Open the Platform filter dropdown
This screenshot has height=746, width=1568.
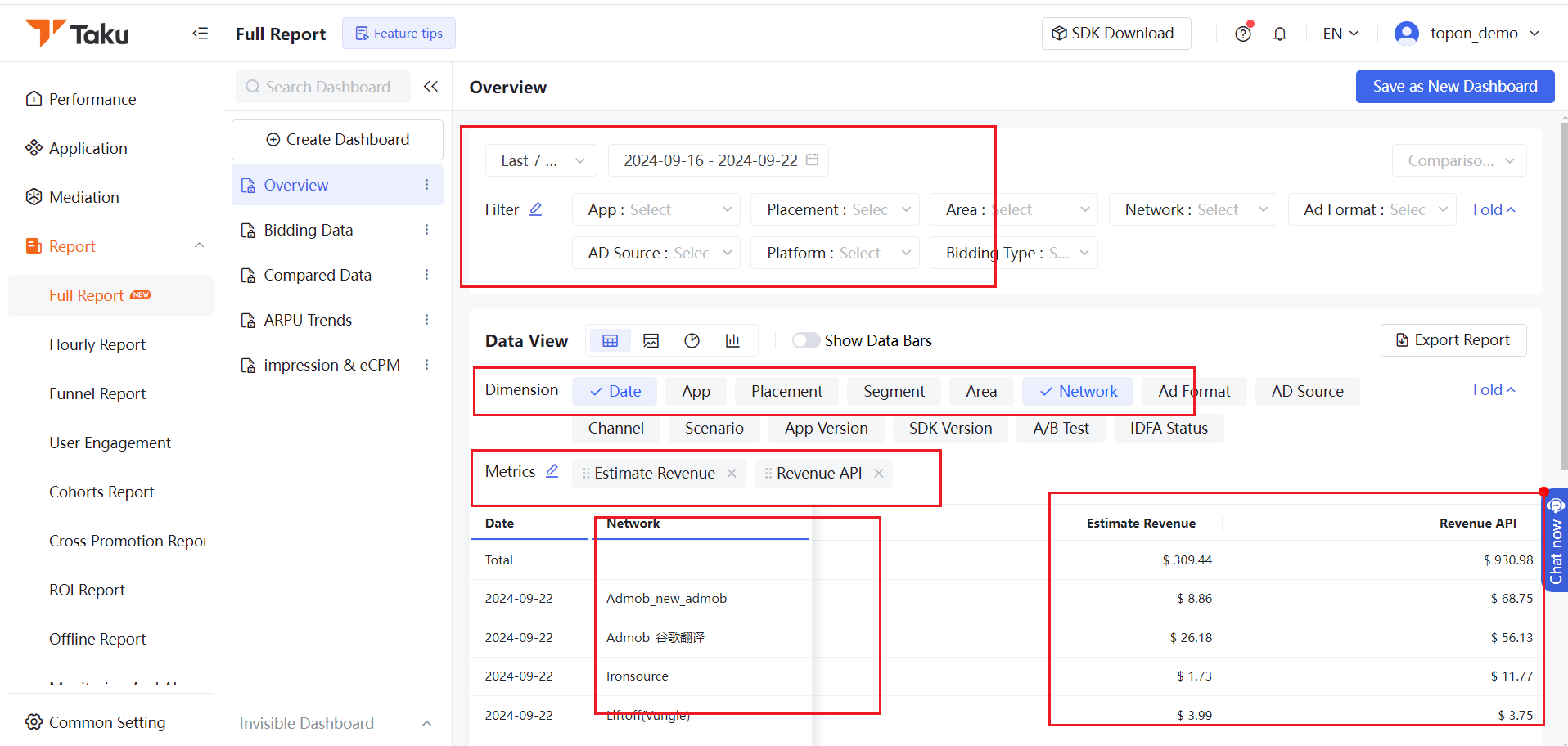point(835,253)
